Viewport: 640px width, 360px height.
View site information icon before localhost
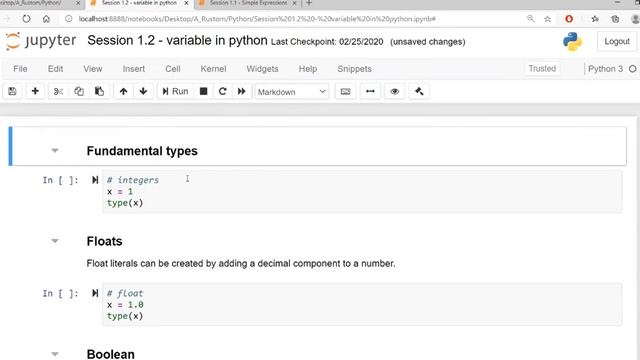[69, 19]
